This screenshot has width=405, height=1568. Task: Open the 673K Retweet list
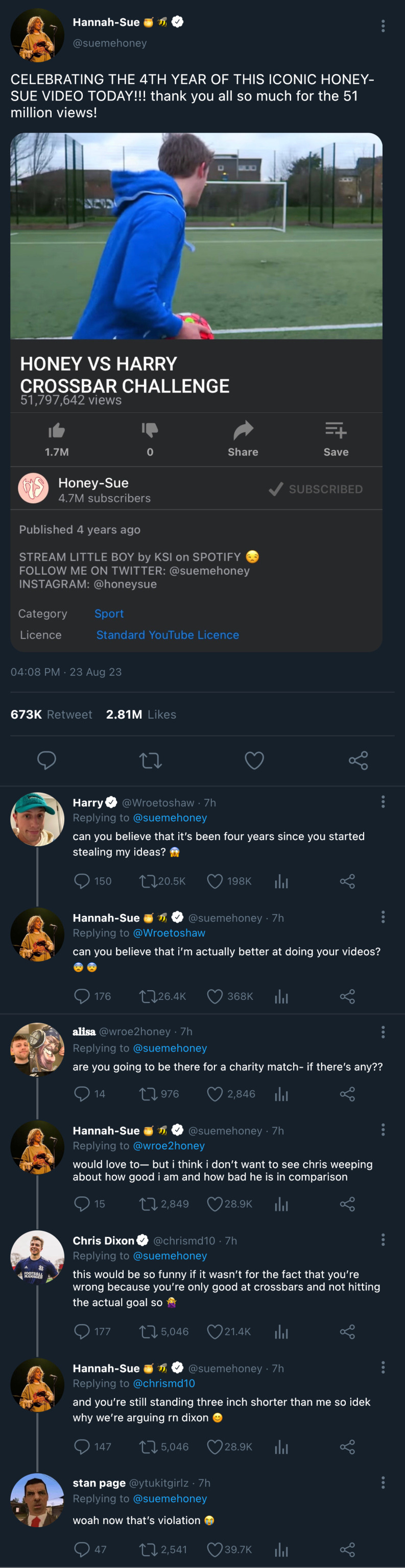pyautogui.click(x=51, y=714)
